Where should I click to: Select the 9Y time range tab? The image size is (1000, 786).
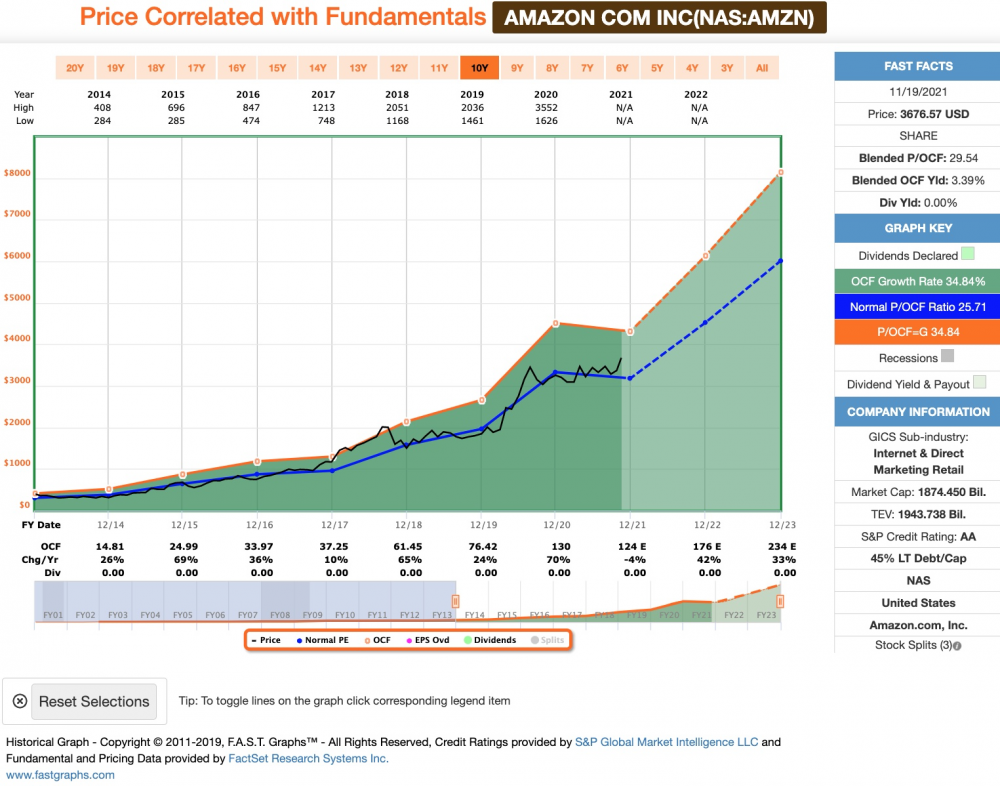click(517, 68)
